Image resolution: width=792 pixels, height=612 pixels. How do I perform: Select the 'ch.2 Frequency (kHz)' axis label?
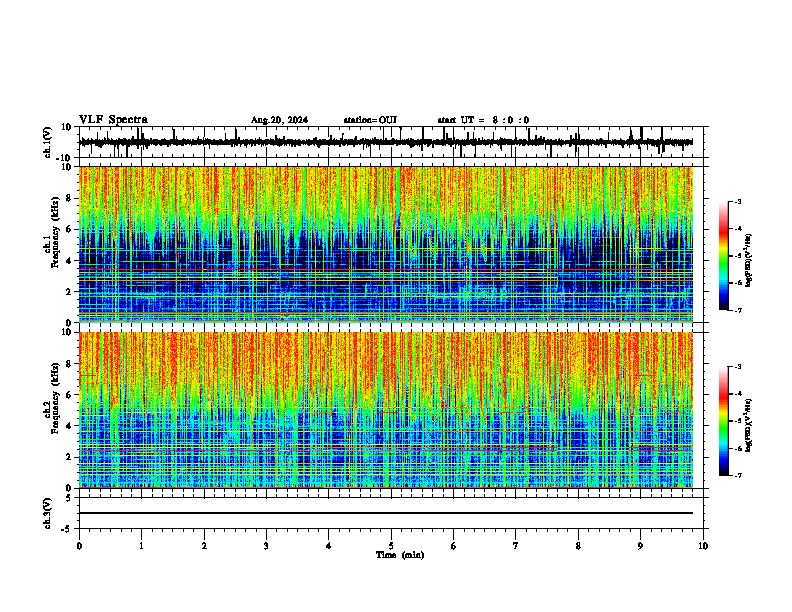tap(52, 398)
